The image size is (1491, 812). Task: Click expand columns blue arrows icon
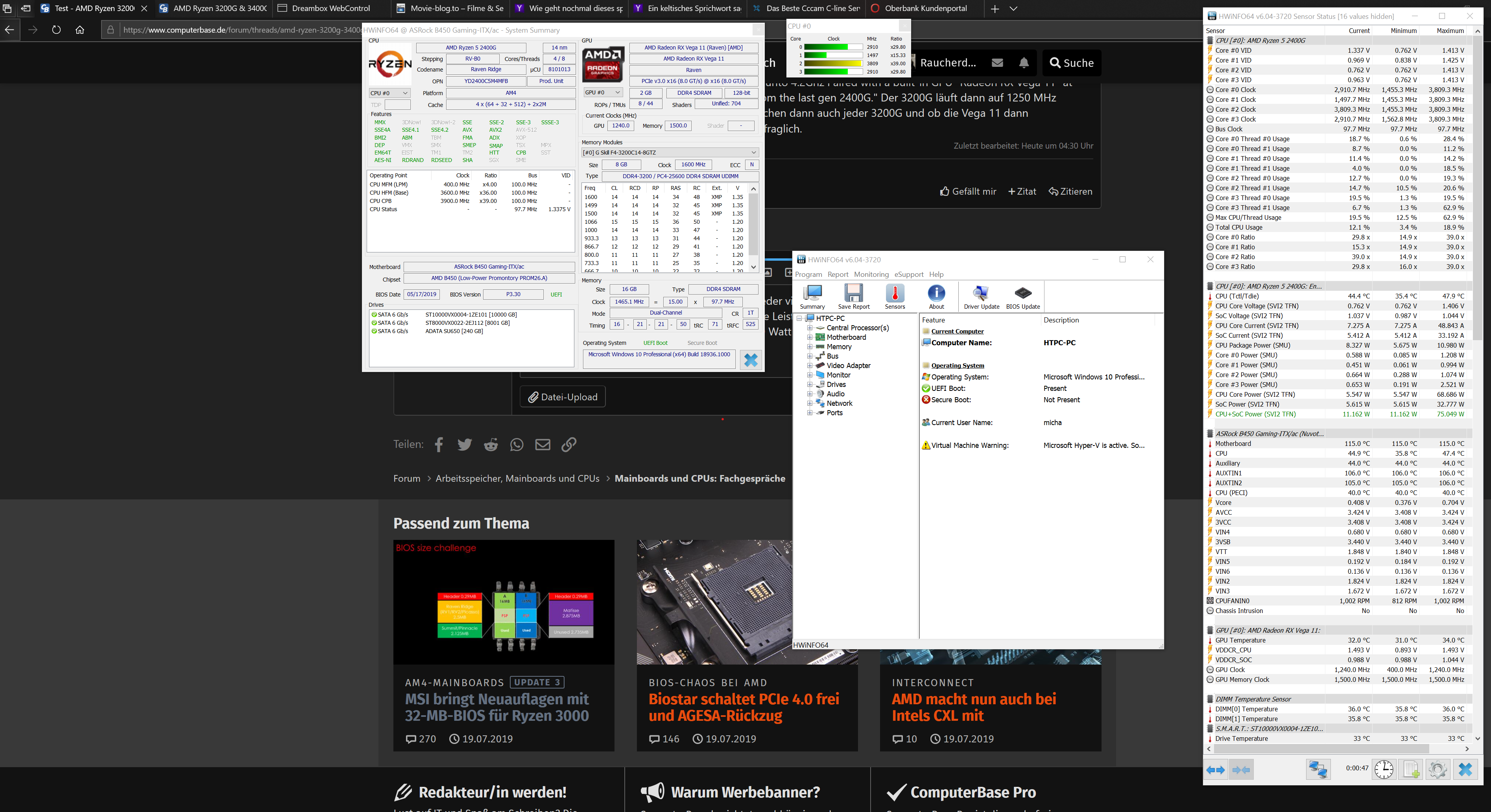[1216, 769]
